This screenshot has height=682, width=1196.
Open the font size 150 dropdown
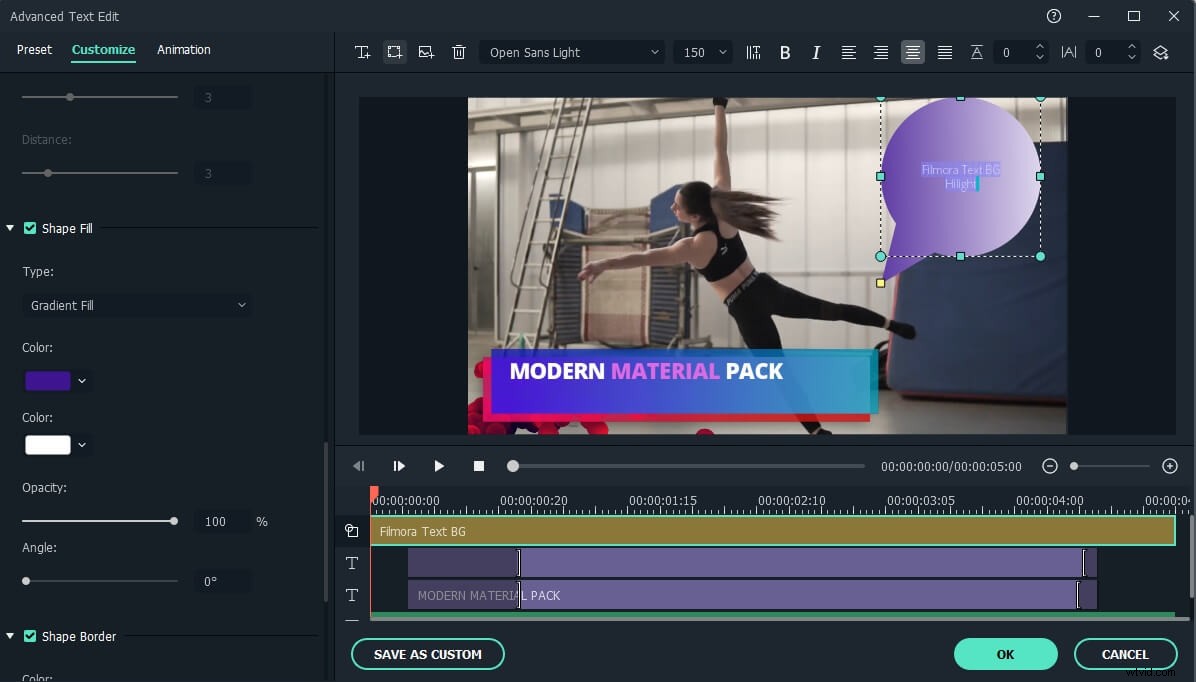pos(702,52)
